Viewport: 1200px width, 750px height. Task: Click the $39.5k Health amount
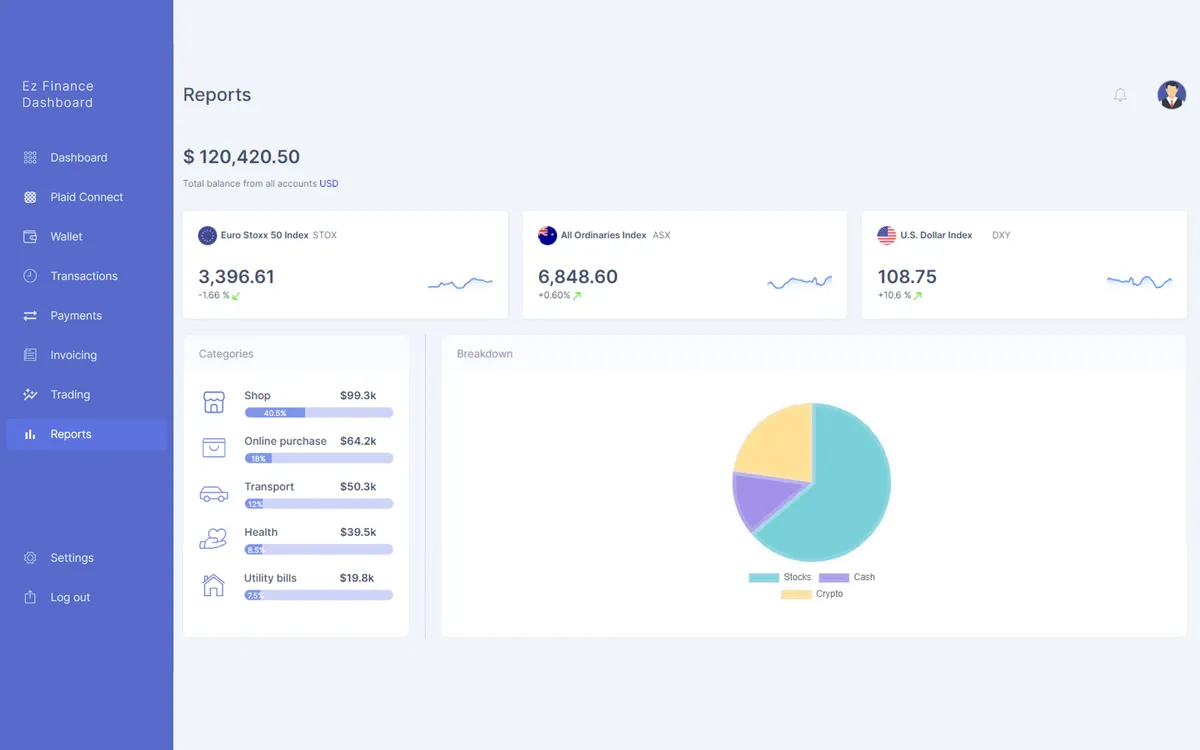tap(358, 533)
